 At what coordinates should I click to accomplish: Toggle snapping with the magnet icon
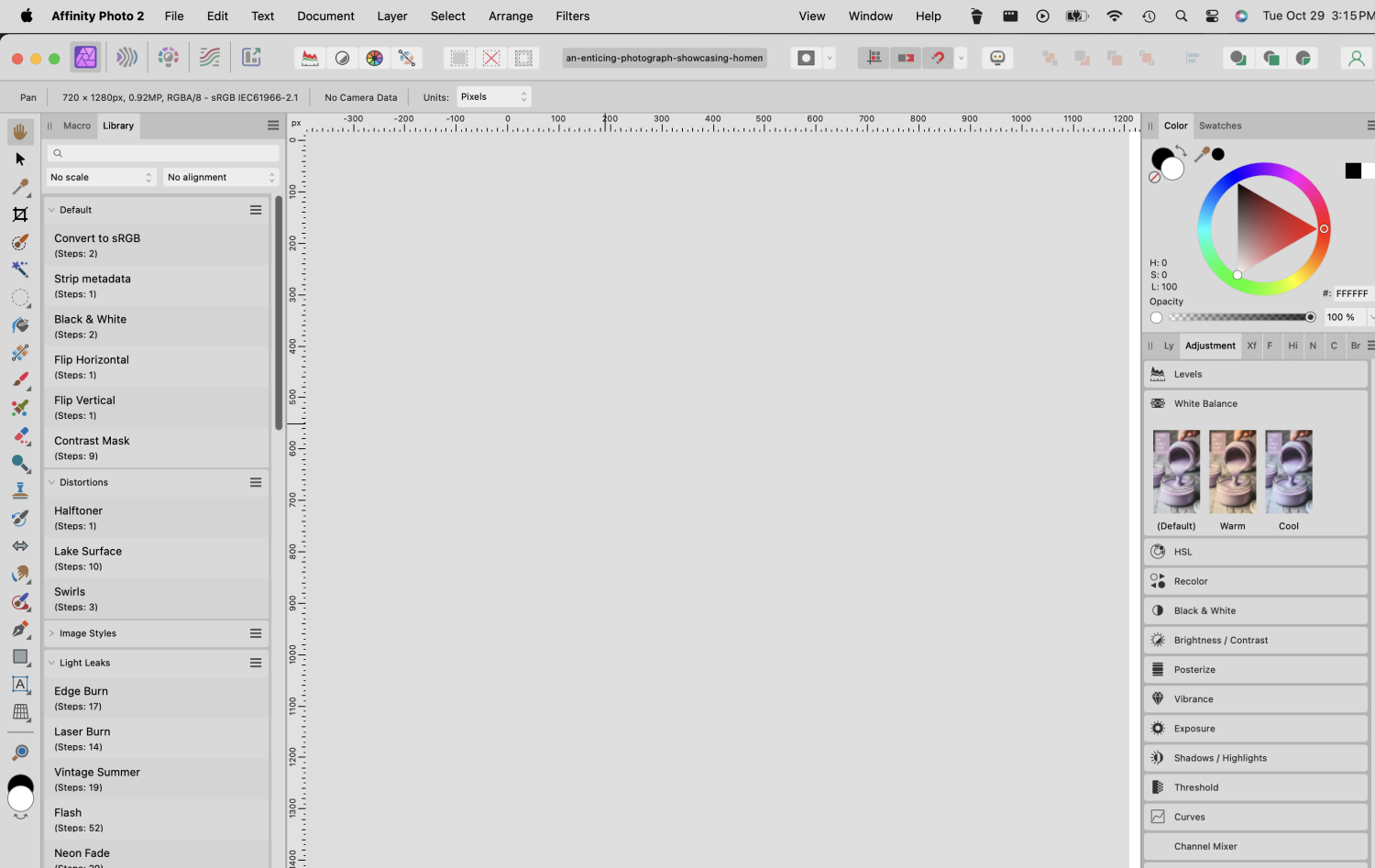click(938, 58)
